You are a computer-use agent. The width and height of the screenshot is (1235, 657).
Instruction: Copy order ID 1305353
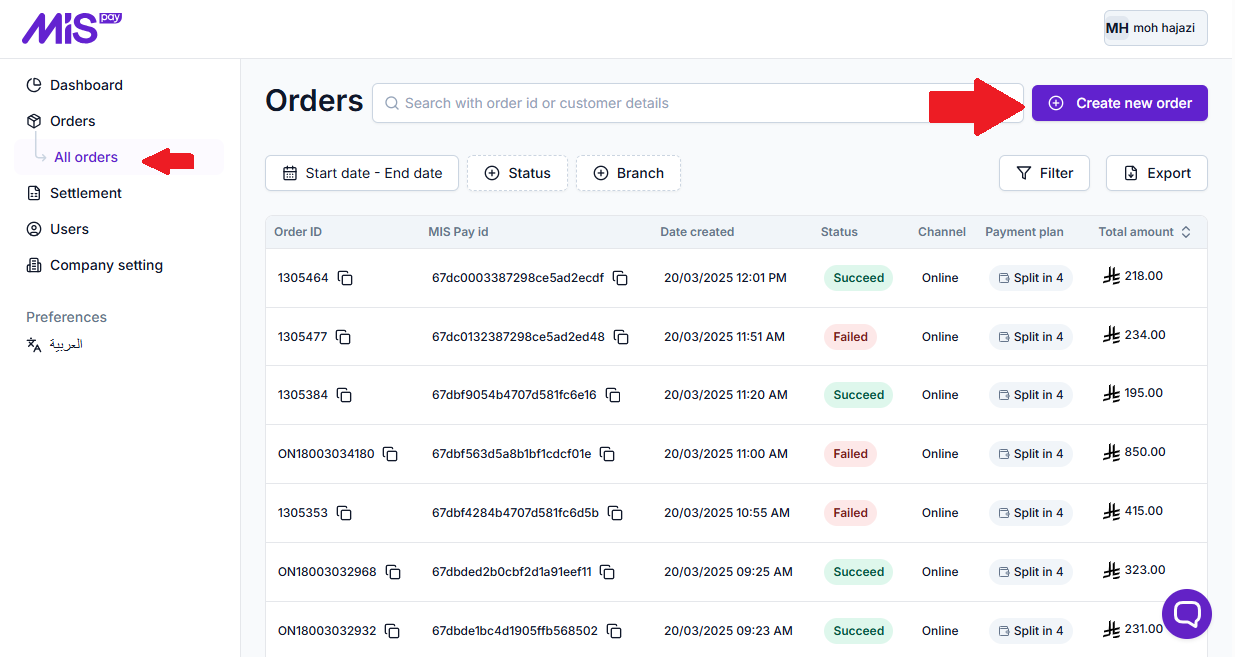tap(344, 513)
